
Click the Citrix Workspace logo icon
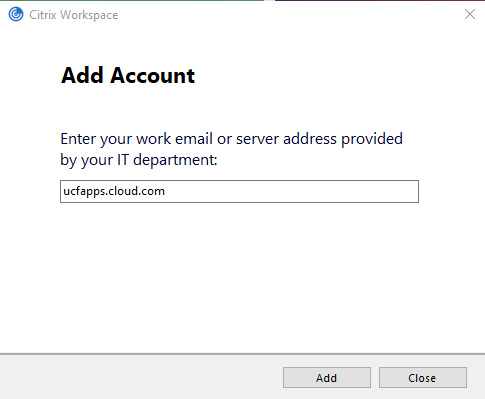tap(16, 14)
